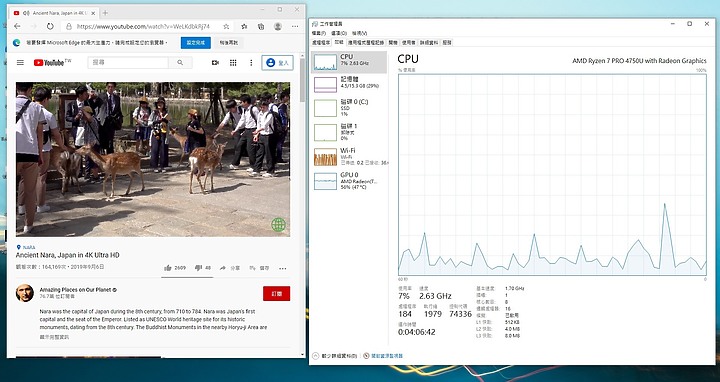
Task: Reload the YouTube page in Edge
Action: pos(50,27)
